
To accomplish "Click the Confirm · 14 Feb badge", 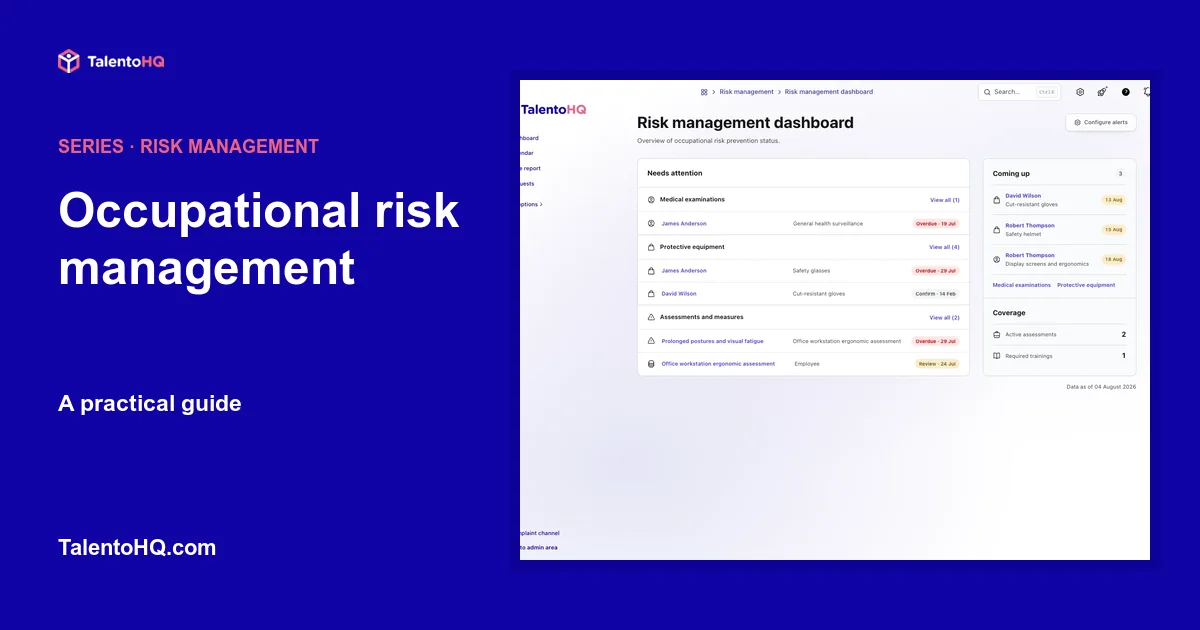I will click(x=936, y=294).
